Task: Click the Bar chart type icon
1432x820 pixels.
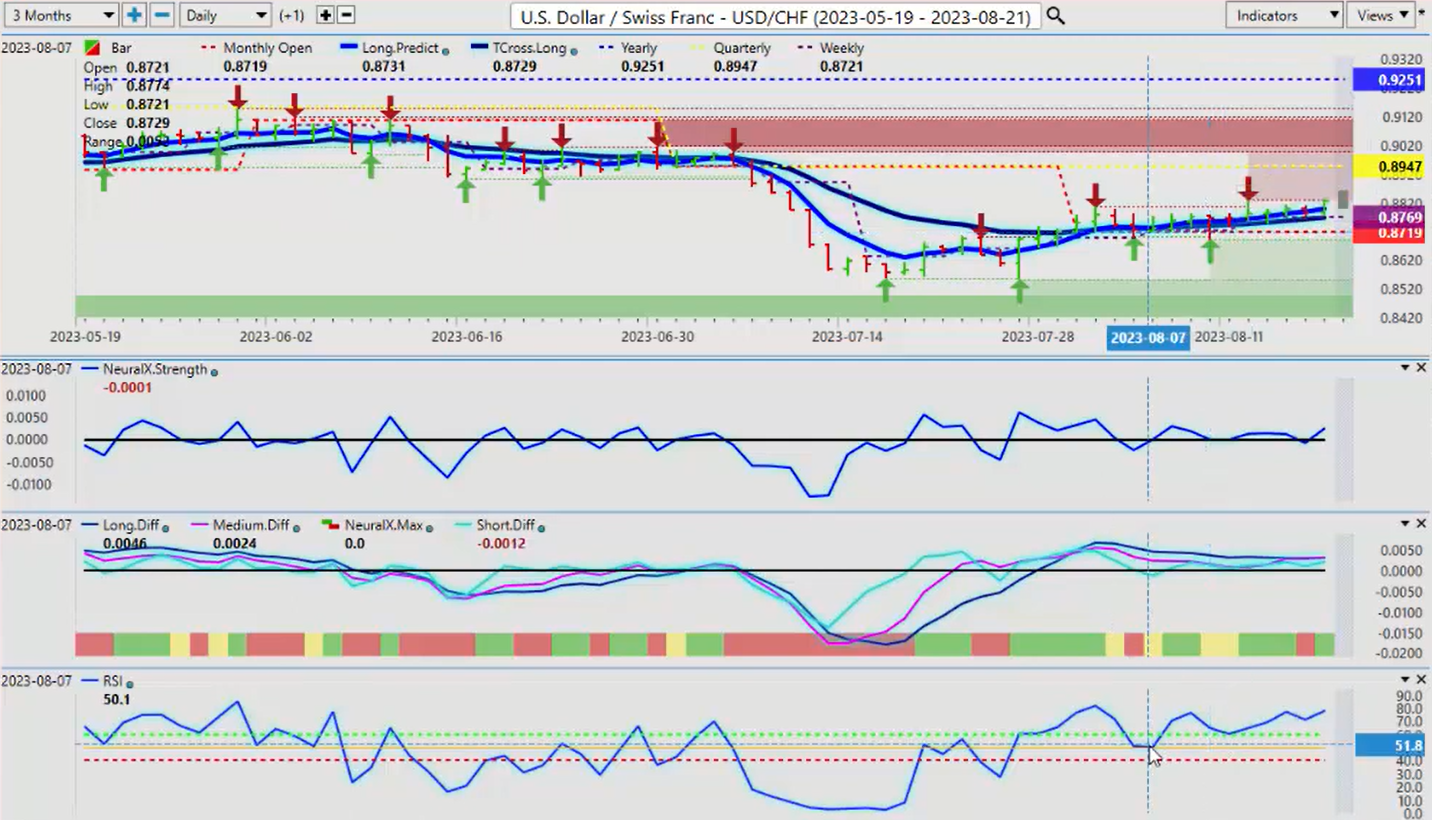Action: click(90, 48)
